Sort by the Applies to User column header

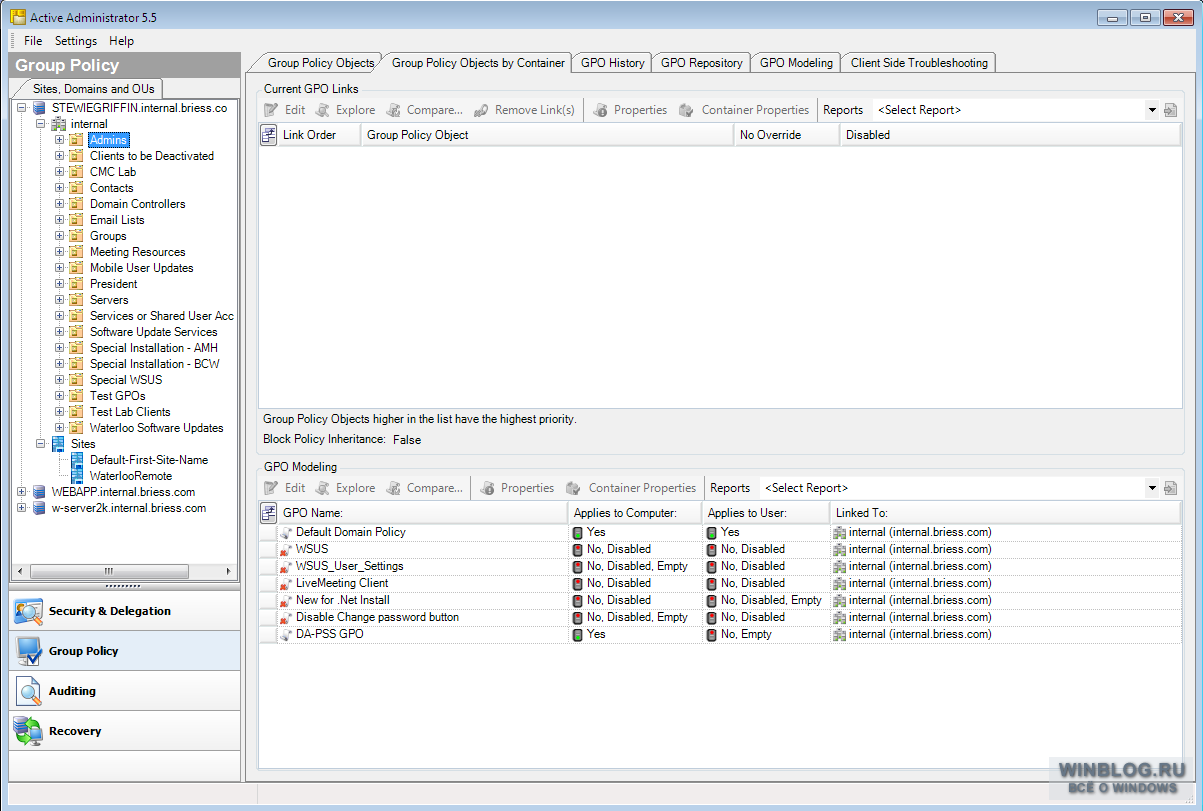pos(765,513)
